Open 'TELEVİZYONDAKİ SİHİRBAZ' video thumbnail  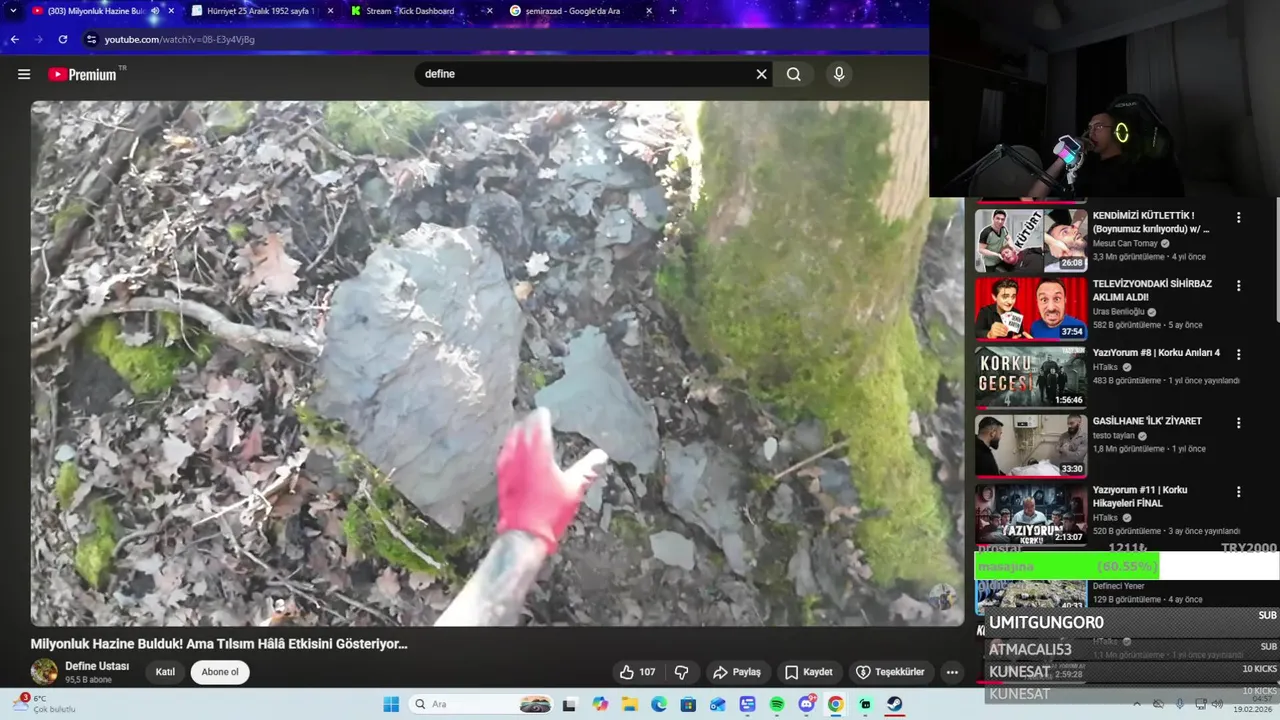coord(1031,309)
